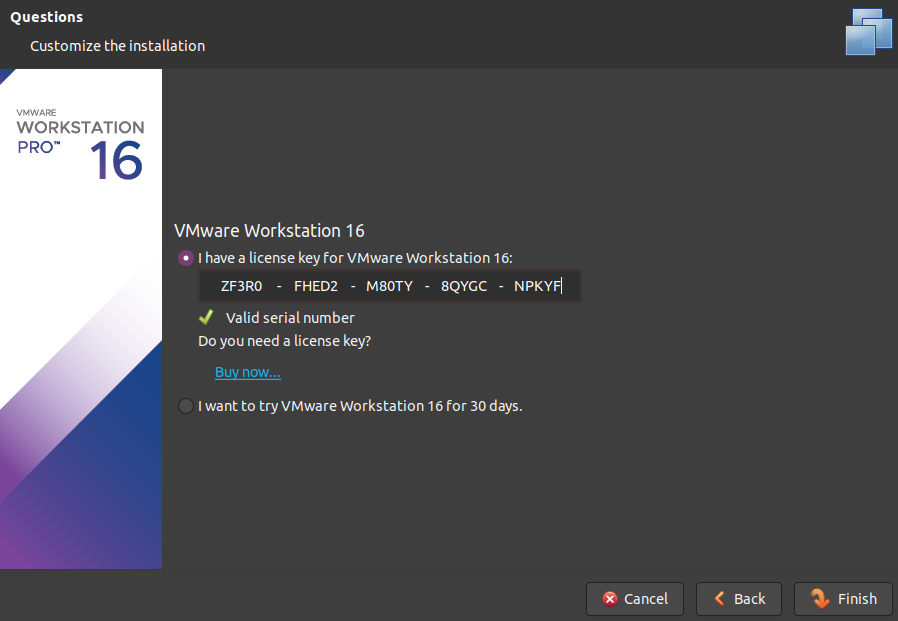Click the Cancel button
The image size is (898, 621).
(x=635, y=599)
